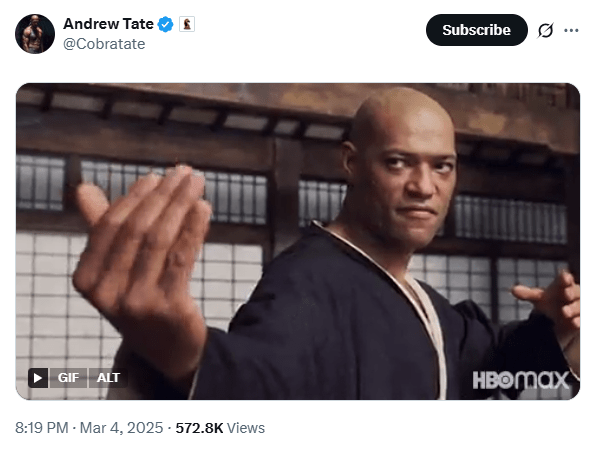This screenshot has height=449, width=594.
Task: Open the 8:19 PM timestamp link
Action: 42,428
